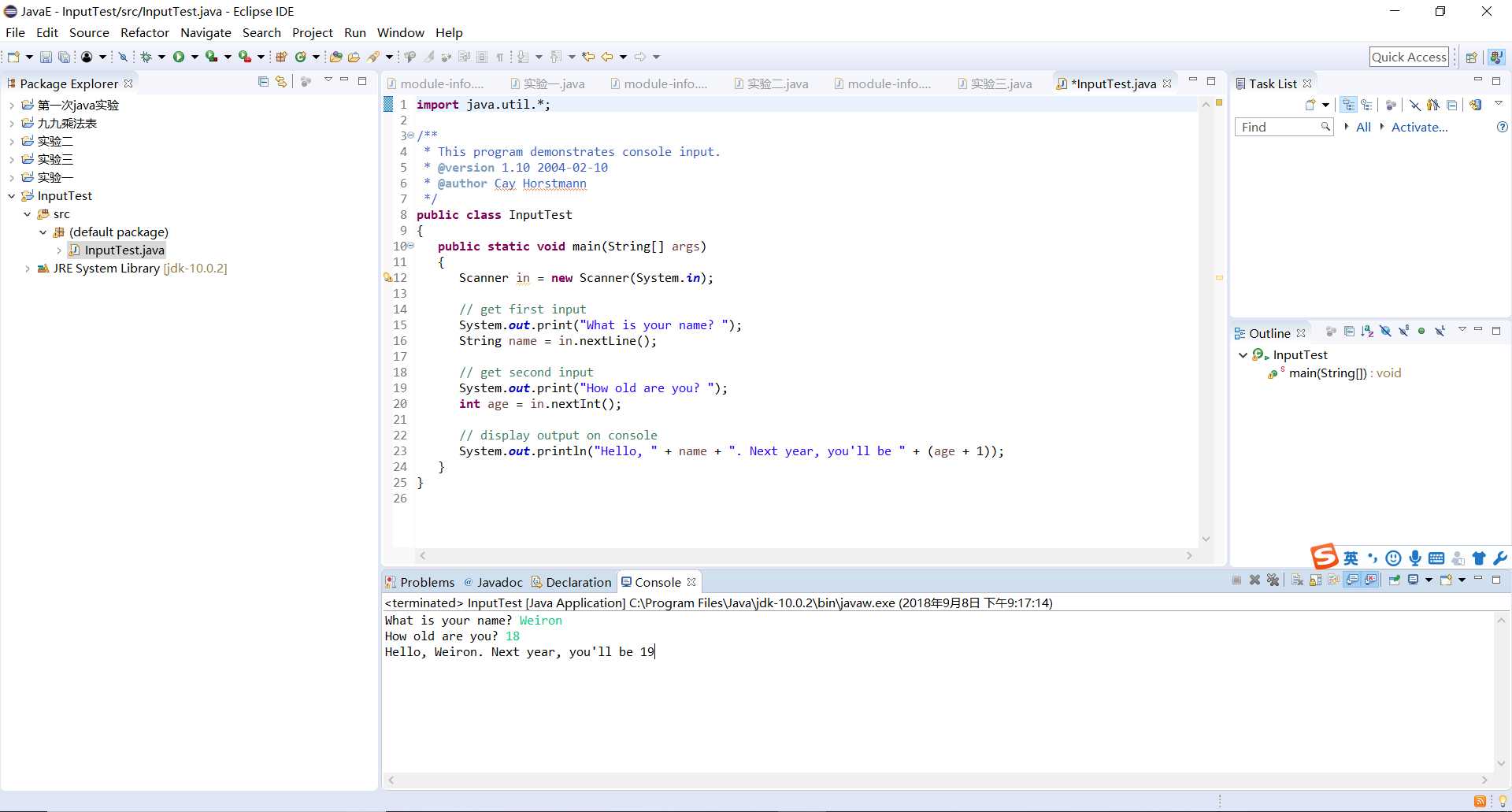
Task: Collapse all in Package Explorer
Action: pos(263,81)
